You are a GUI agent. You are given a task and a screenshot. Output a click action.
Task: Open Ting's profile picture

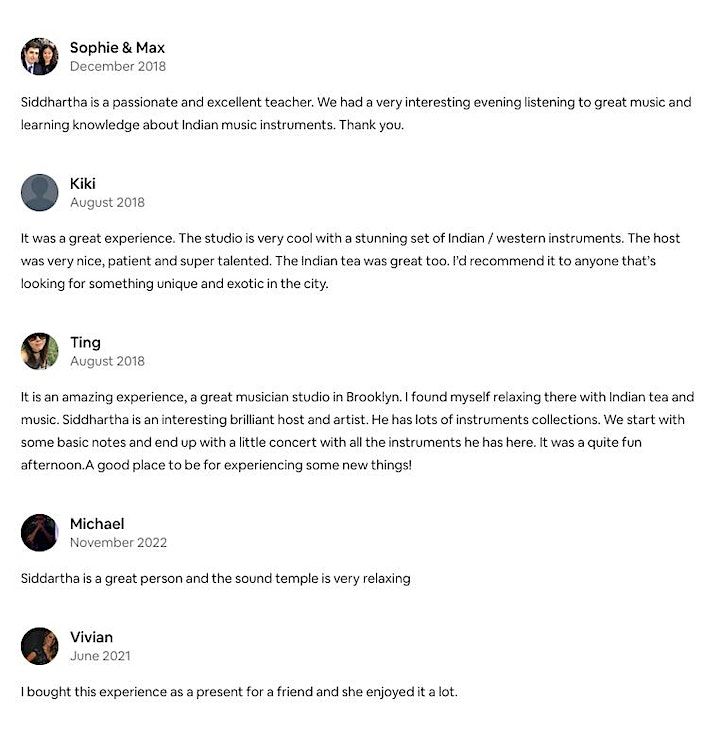tap(39, 352)
